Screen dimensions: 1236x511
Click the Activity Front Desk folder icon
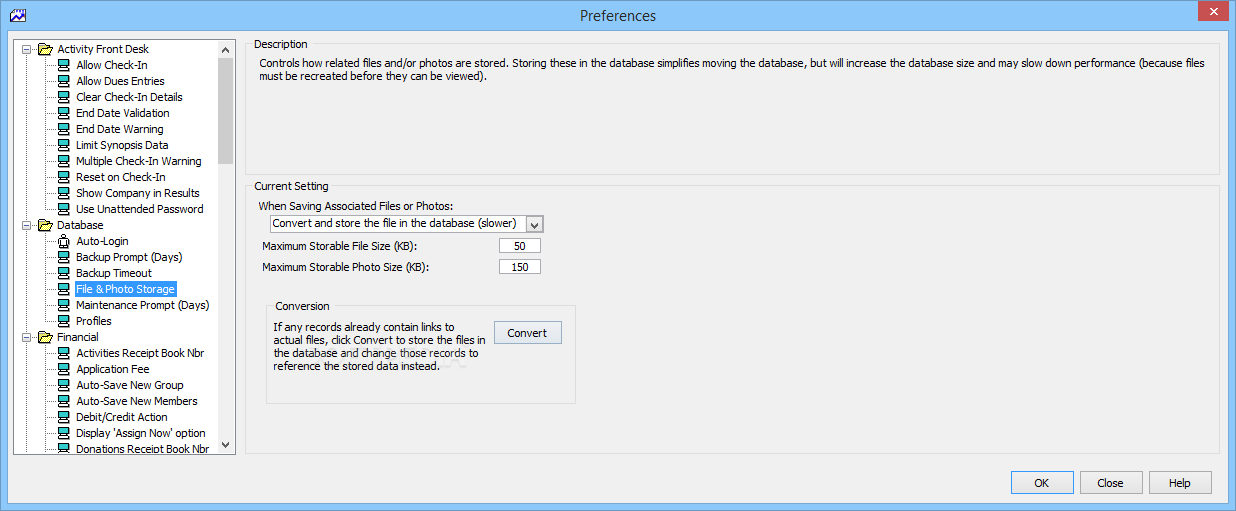(x=45, y=49)
